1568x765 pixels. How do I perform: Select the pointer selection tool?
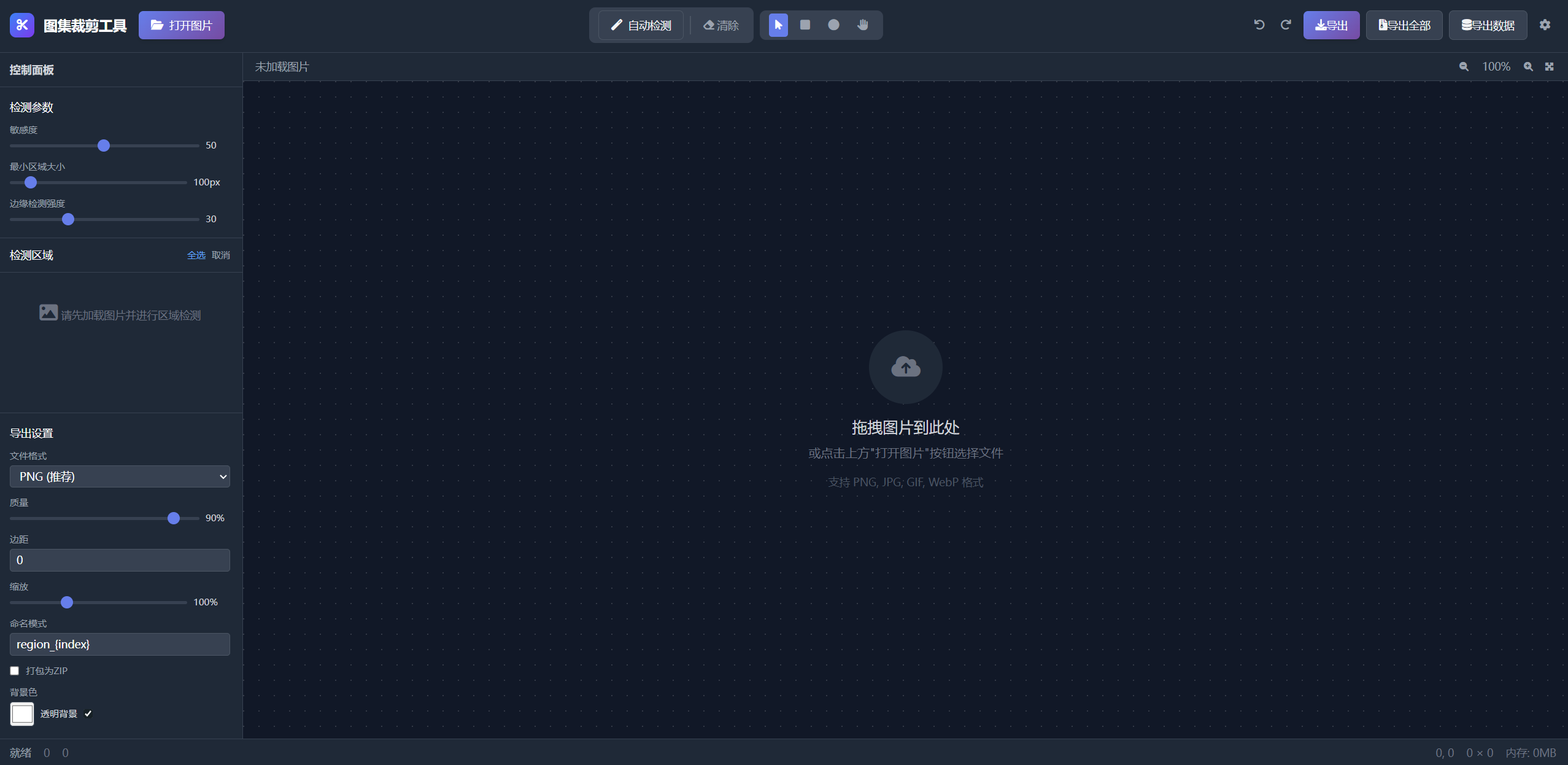[x=778, y=25]
